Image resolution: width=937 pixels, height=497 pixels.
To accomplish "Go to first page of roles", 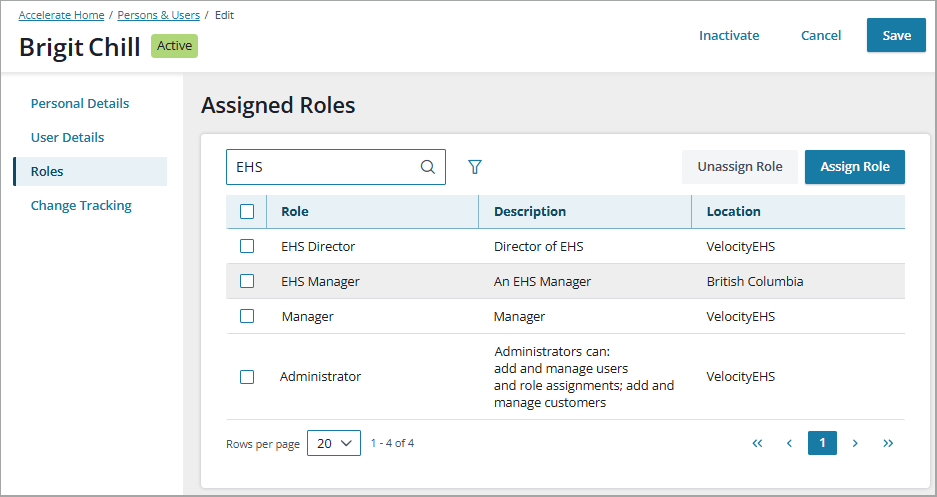I will tap(757, 443).
